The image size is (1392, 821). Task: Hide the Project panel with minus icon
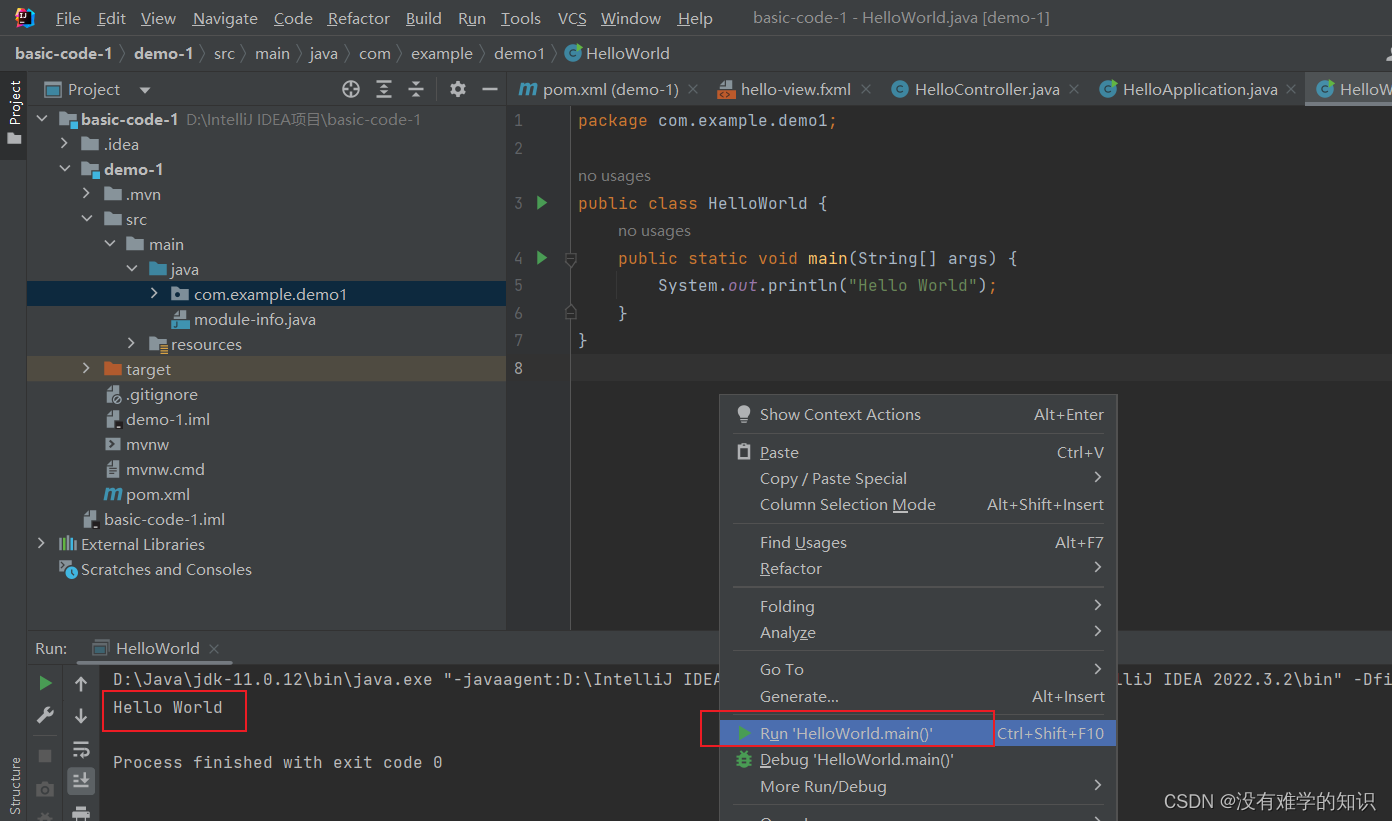490,89
